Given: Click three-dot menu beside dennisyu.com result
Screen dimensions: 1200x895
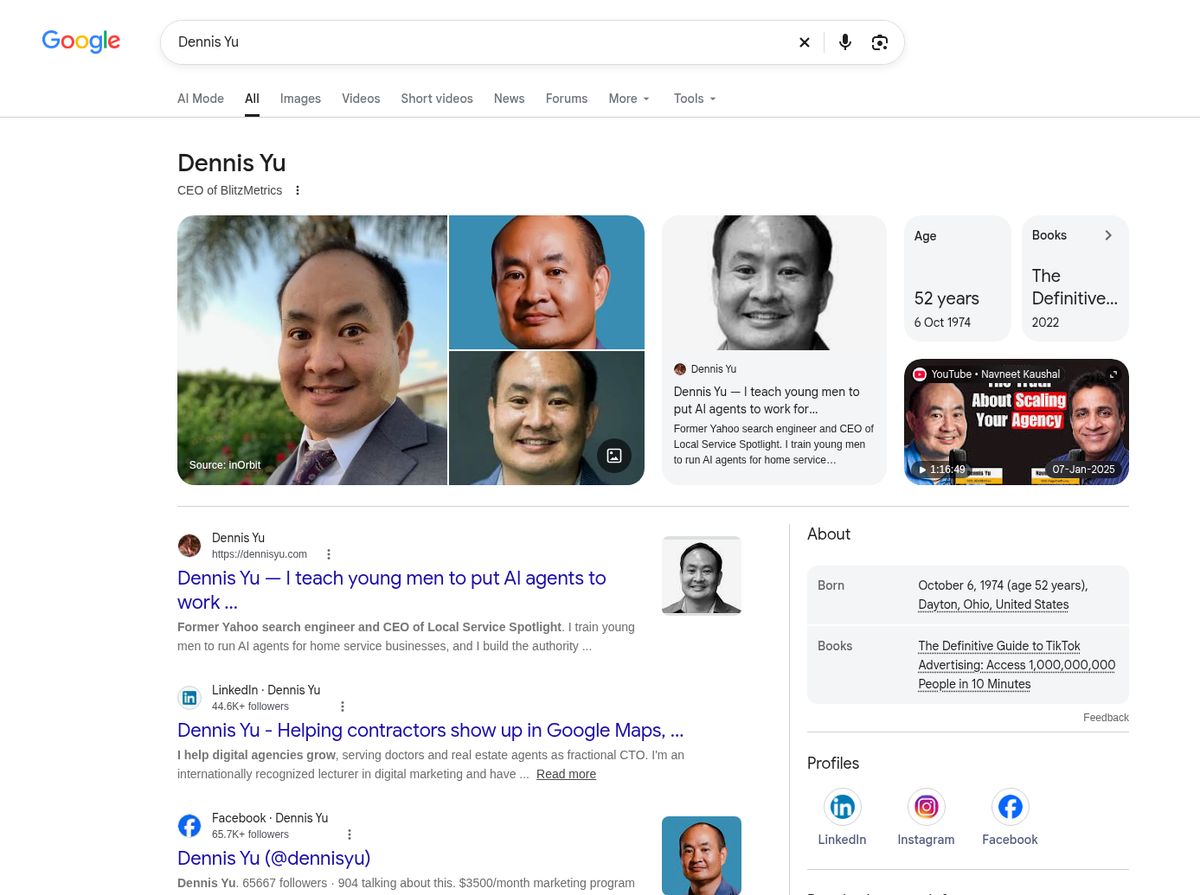Looking at the screenshot, I should click(x=328, y=554).
